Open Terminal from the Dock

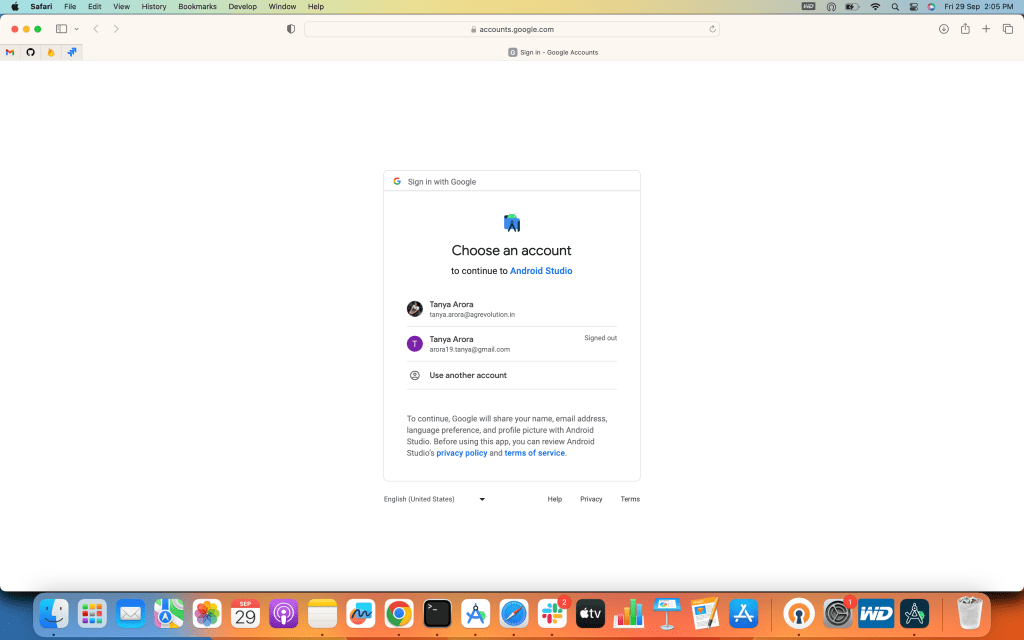437,613
